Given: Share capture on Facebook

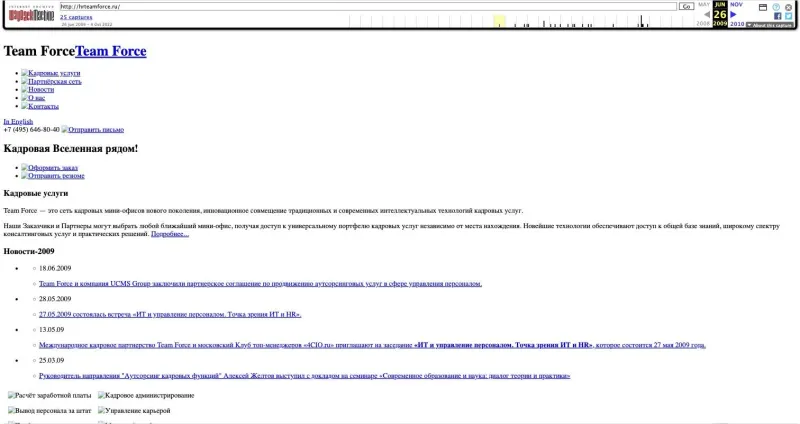Looking at the screenshot, I should tap(778, 16).
